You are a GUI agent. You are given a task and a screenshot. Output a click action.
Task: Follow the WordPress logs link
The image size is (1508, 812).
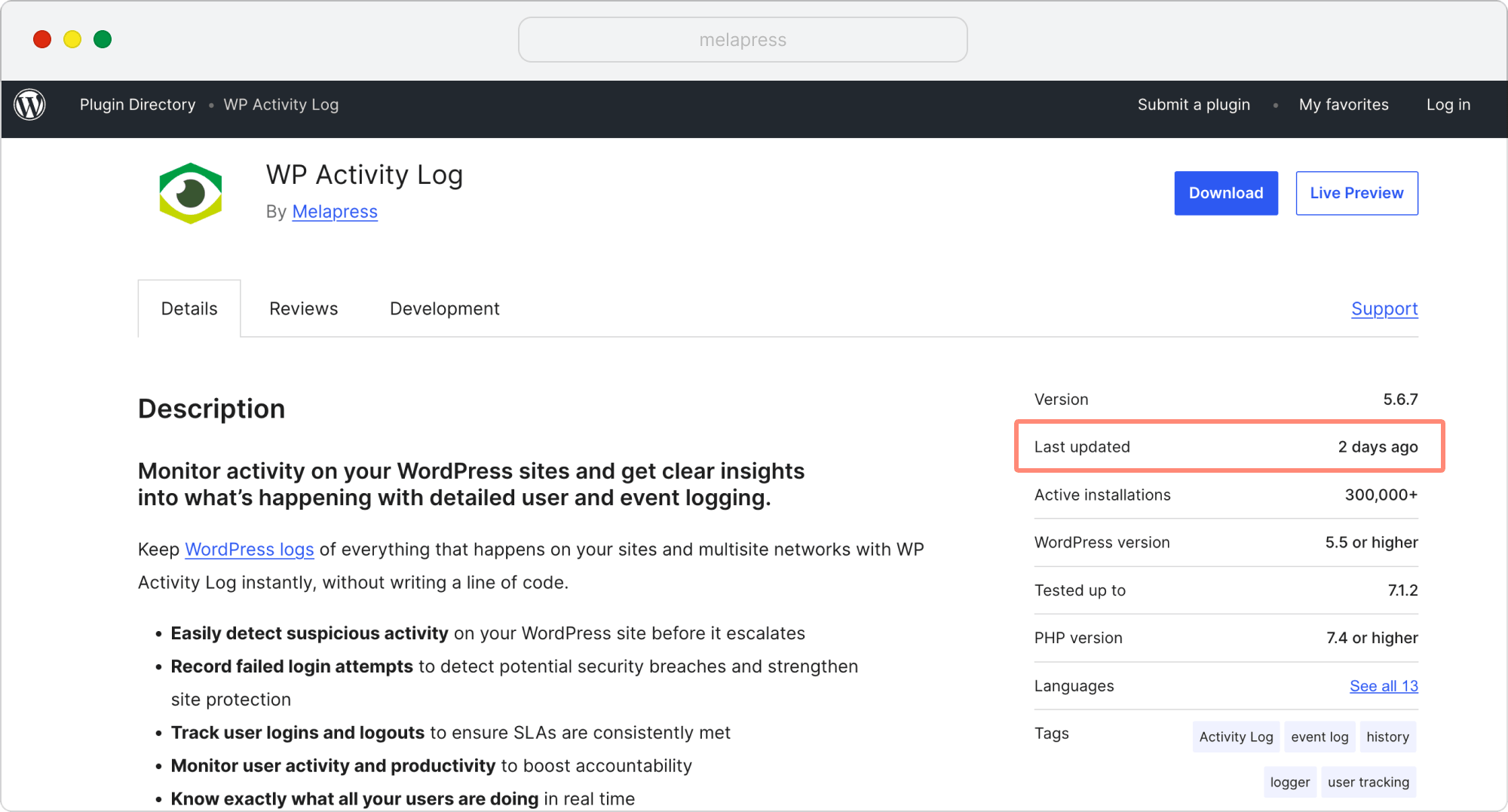click(250, 550)
